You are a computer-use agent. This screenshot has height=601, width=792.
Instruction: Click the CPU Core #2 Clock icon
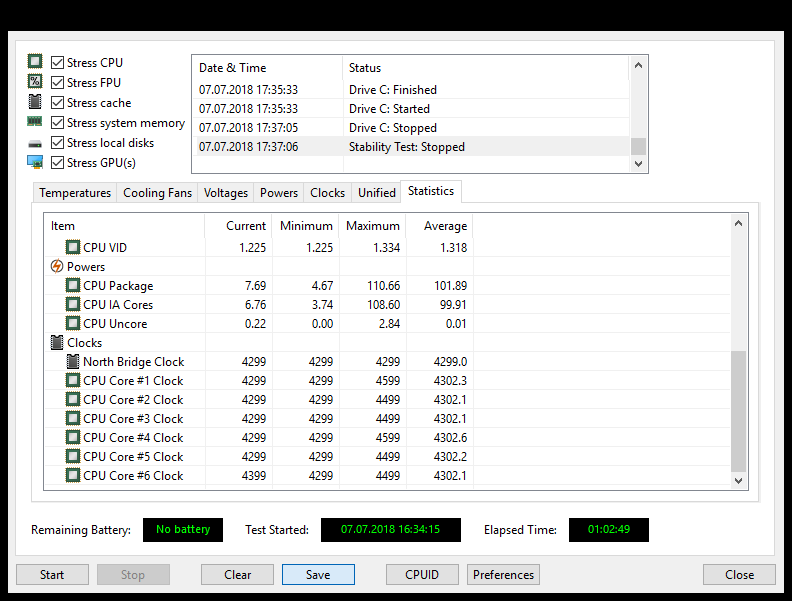[x=73, y=399]
